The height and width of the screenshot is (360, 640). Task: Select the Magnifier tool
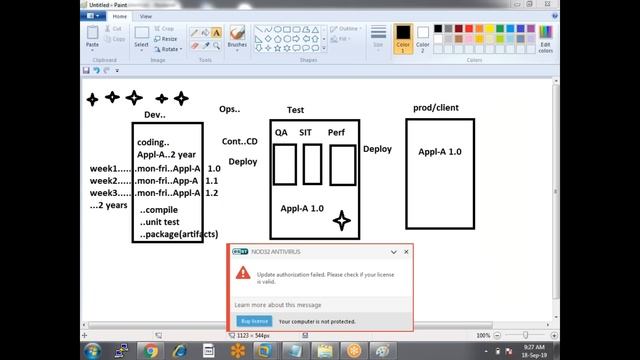click(216, 45)
